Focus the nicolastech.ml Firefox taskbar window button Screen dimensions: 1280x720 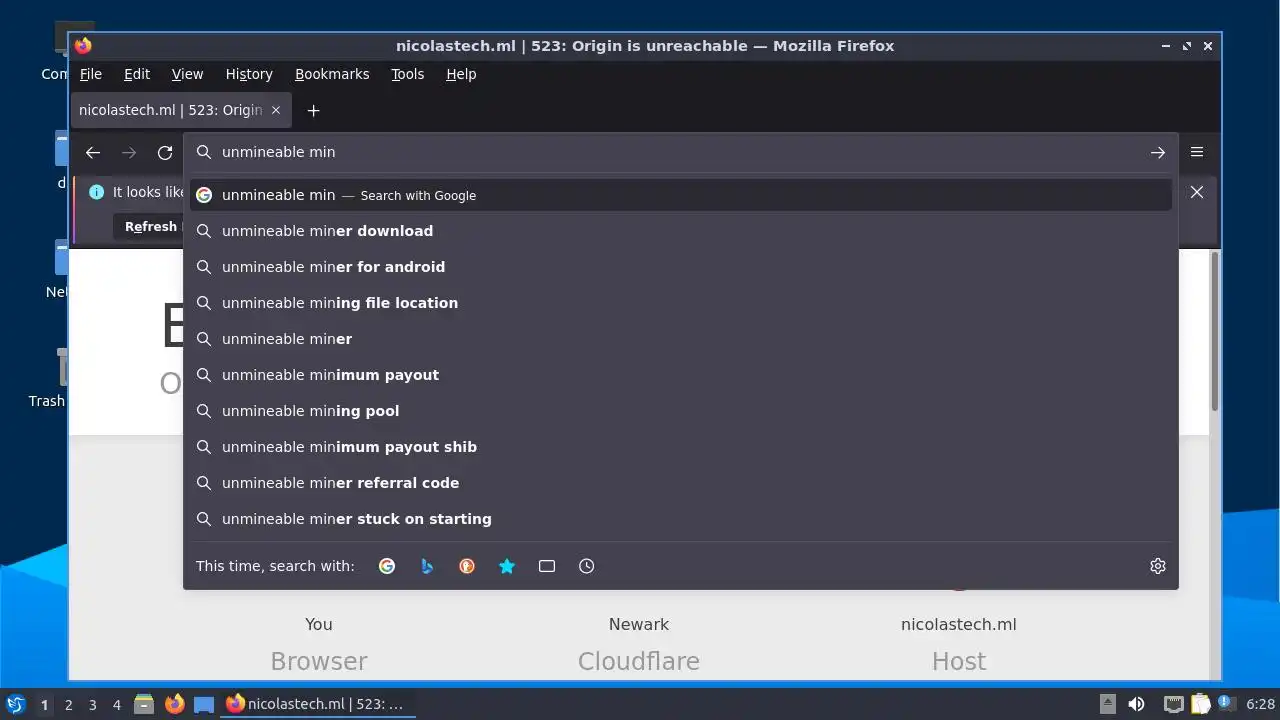pyautogui.click(x=318, y=704)
